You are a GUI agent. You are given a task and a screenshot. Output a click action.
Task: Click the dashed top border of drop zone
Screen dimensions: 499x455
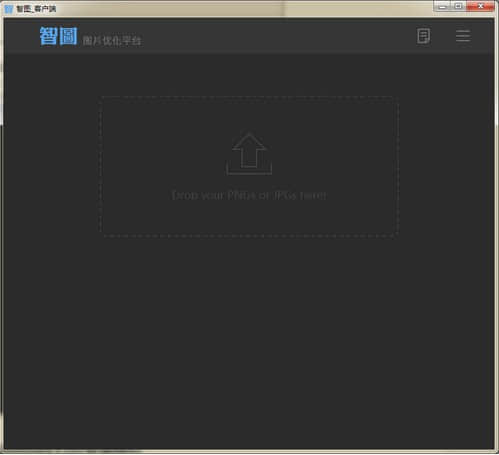tap(249, 97)
